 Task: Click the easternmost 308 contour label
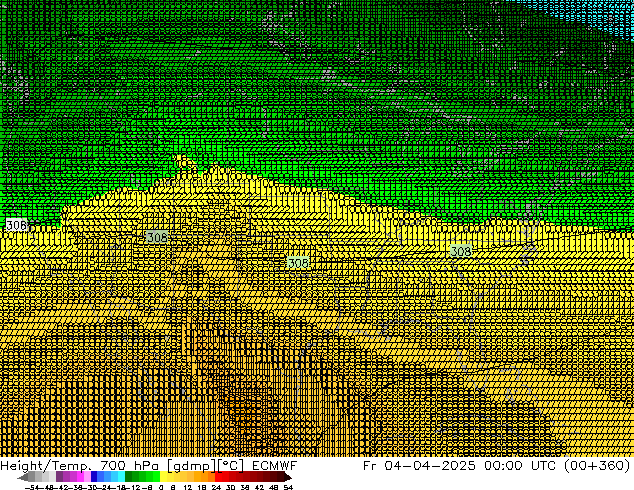[461, 251]
